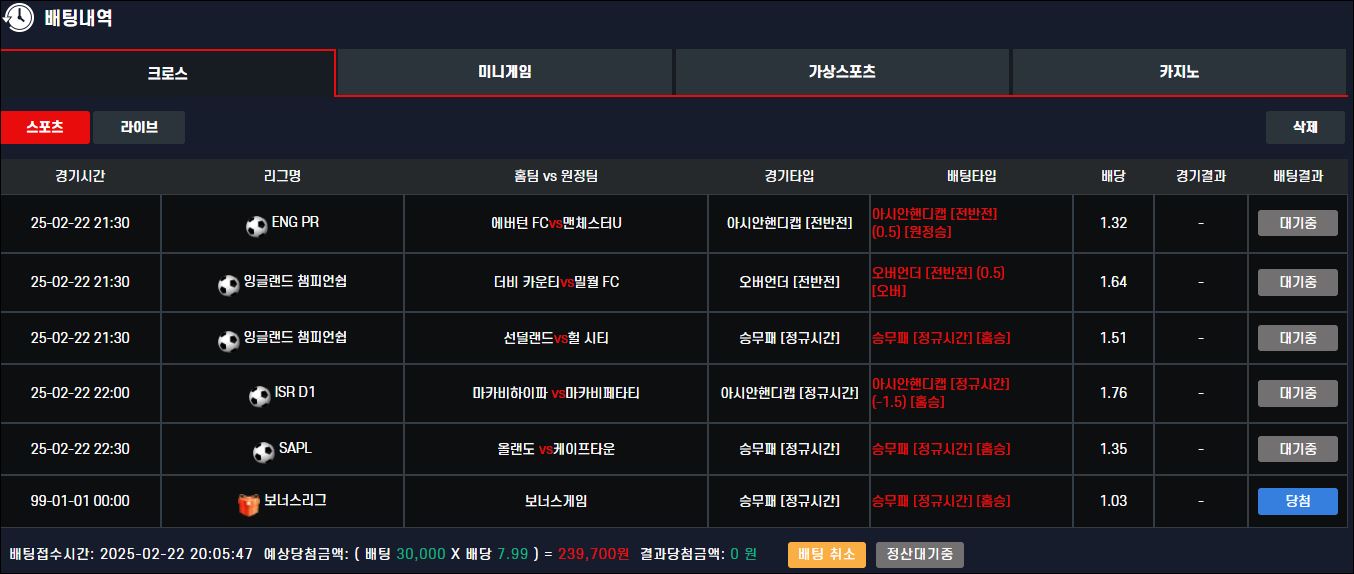The height and width of the screenshot is (574, 1354).
Task: Click the orange 배팅 취소 button
Action: (x=827, y=554)
